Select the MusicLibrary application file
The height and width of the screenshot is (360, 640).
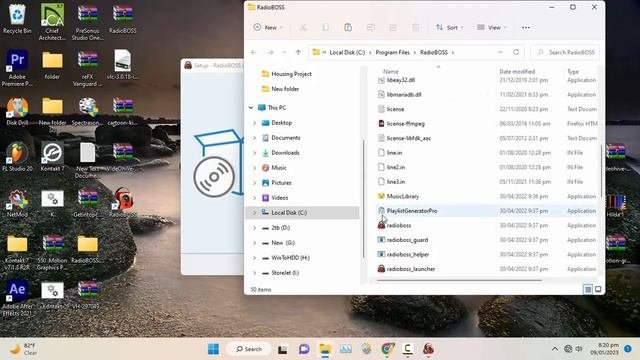(x=398, y=196)
